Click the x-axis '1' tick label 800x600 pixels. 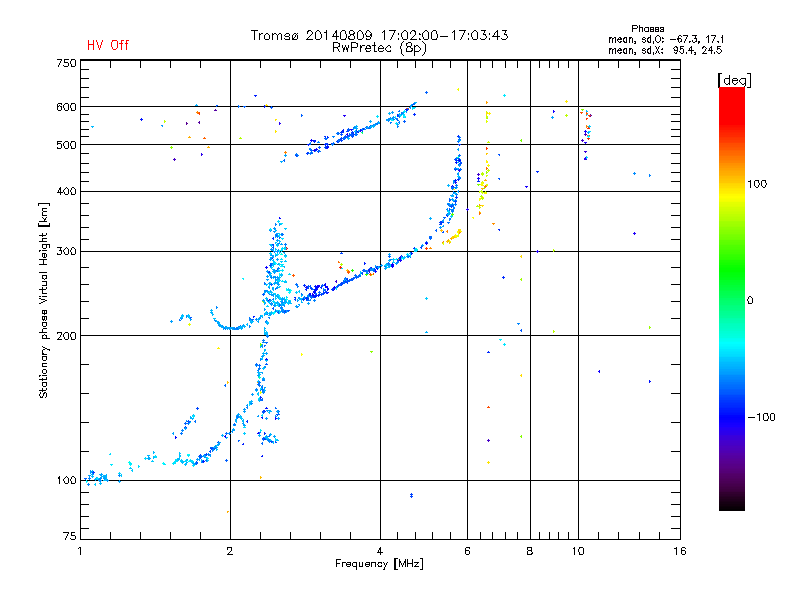(80, 551)
